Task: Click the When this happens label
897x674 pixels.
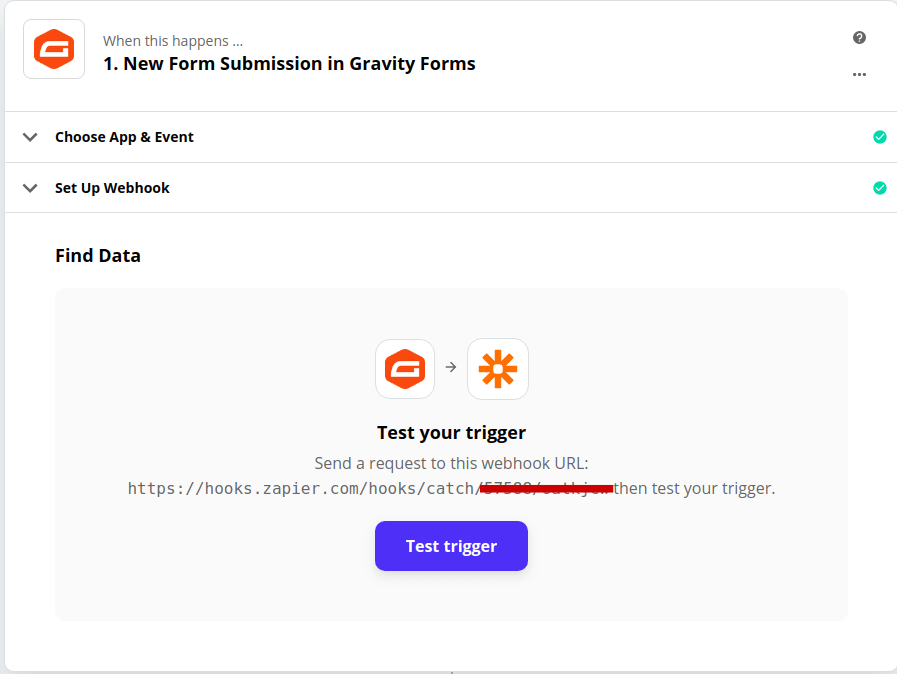Action: tap(173, 41)
